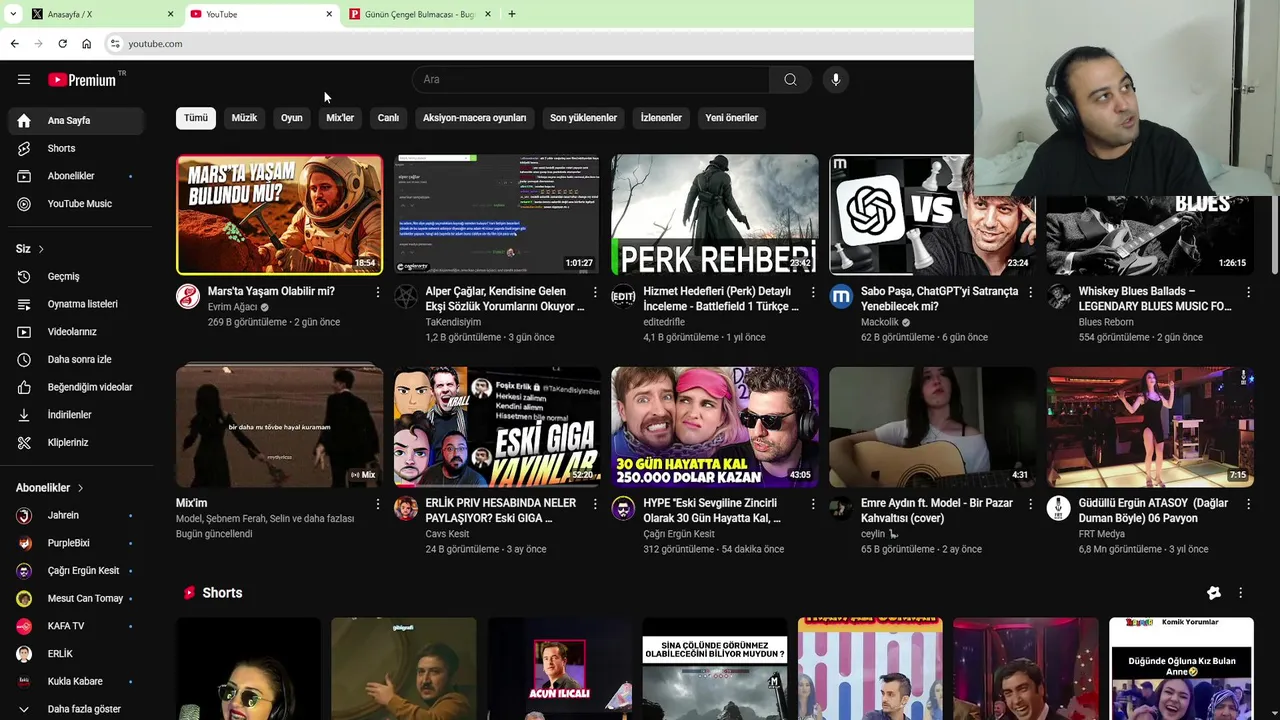Image resolution: width=1280 pixels, height=720 pixels.
Task: Select Yeni öneriler chip
Action: tap(731, 118)
